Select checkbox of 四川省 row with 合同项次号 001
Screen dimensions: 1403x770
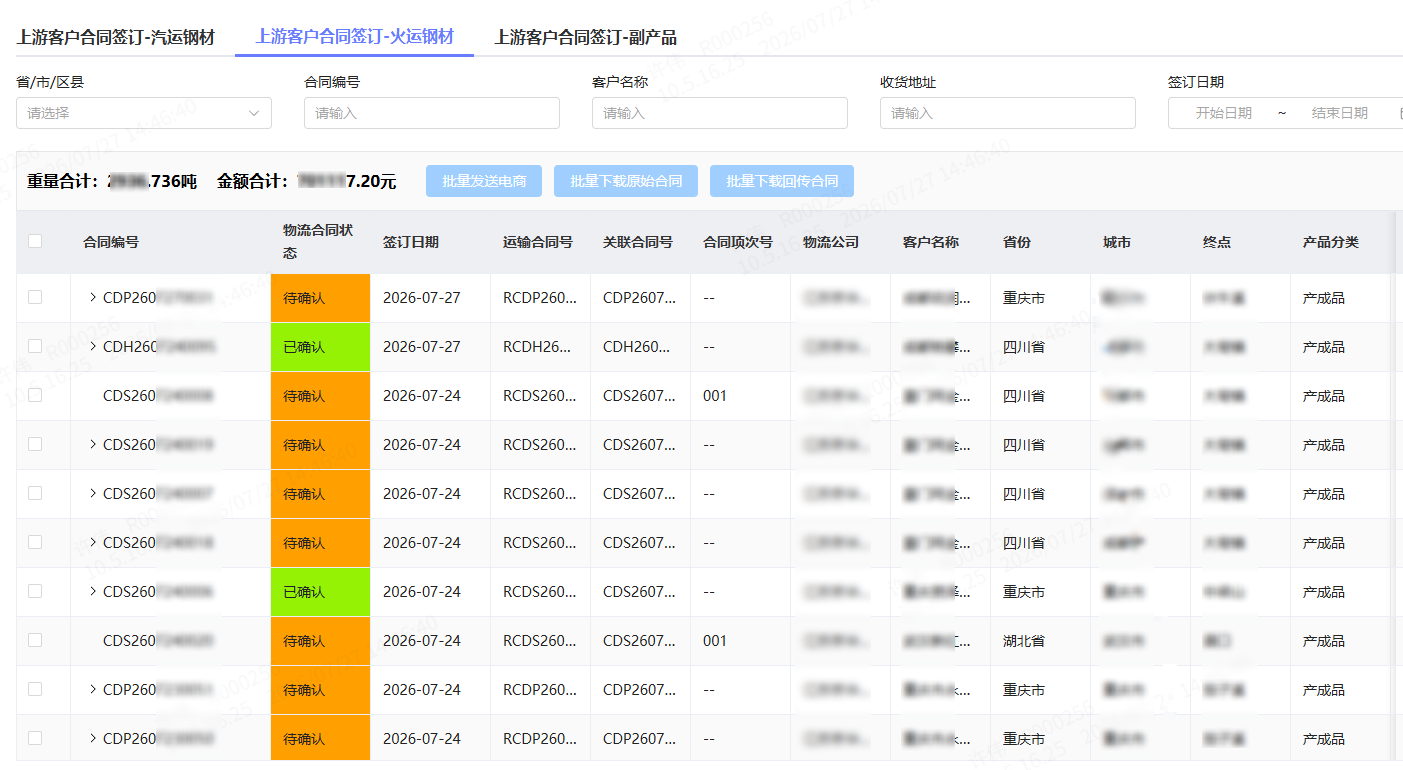pyautogui.click(x=35, y=395)
